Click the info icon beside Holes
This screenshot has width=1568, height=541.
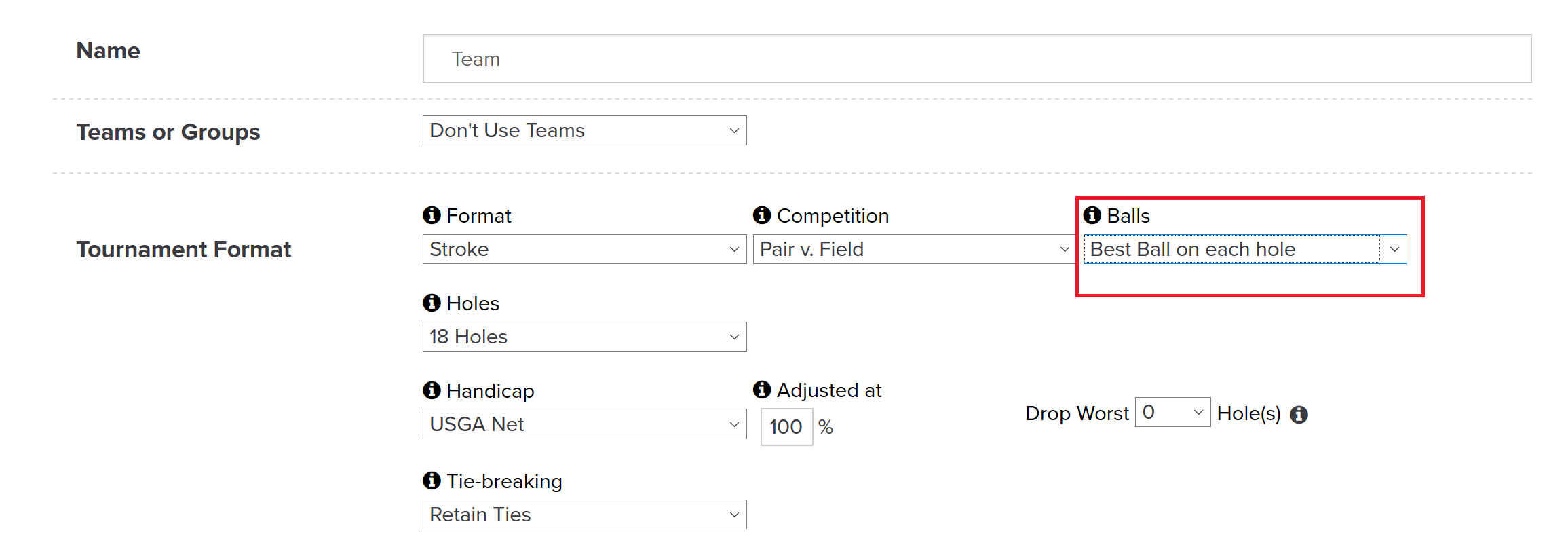pyautogui.click(x=432, y=303)
